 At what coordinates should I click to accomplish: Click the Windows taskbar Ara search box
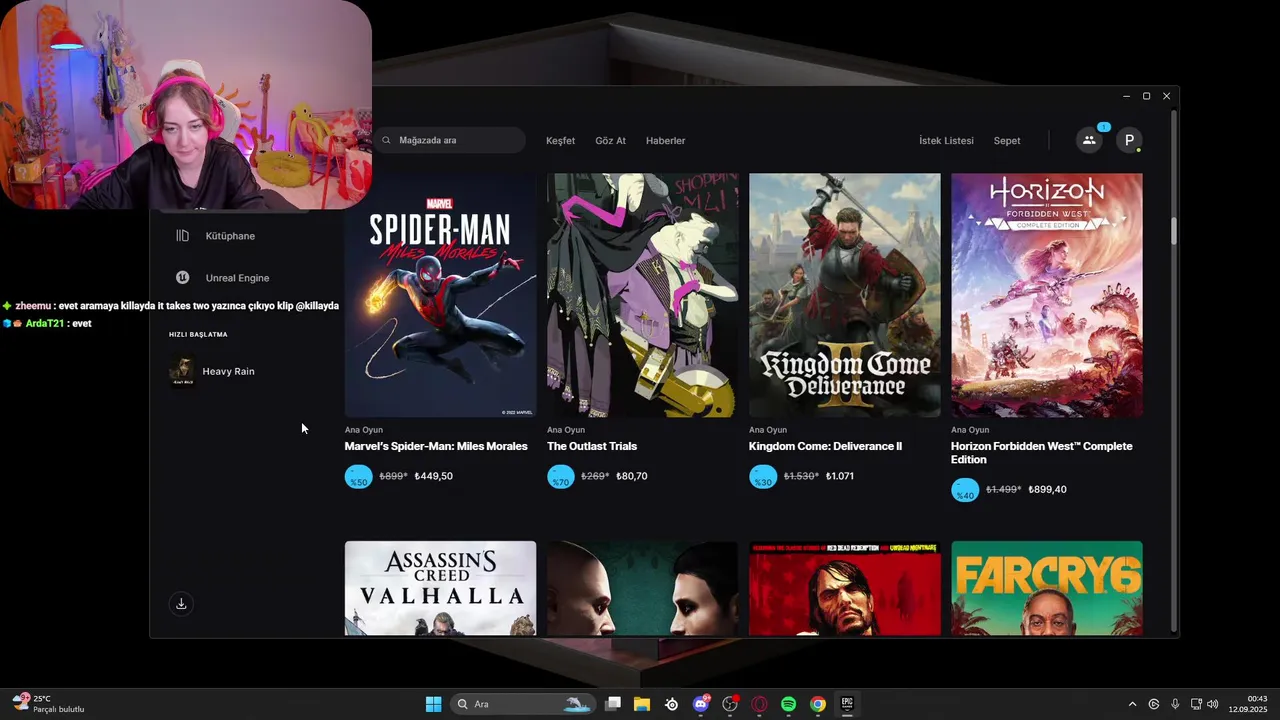coord(523,704)
